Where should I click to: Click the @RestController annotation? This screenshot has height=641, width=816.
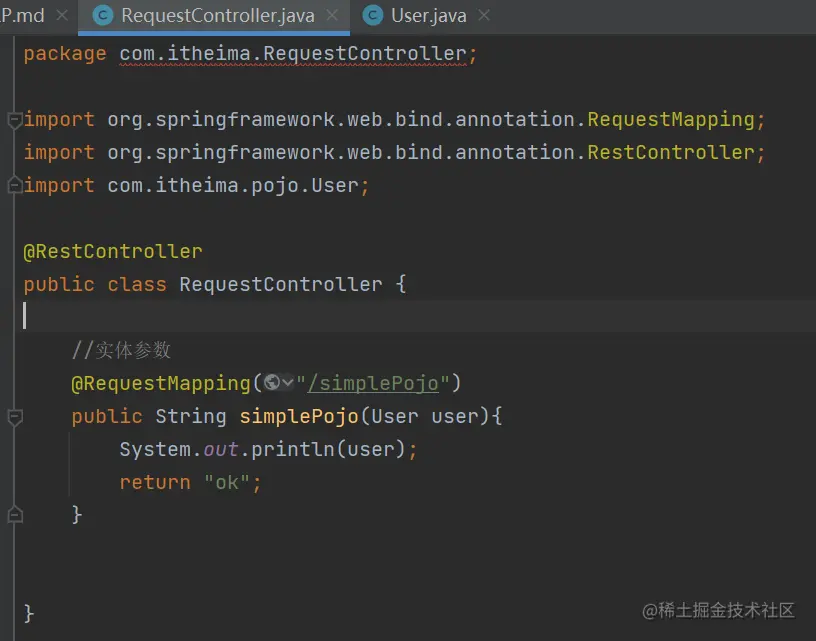113,252
